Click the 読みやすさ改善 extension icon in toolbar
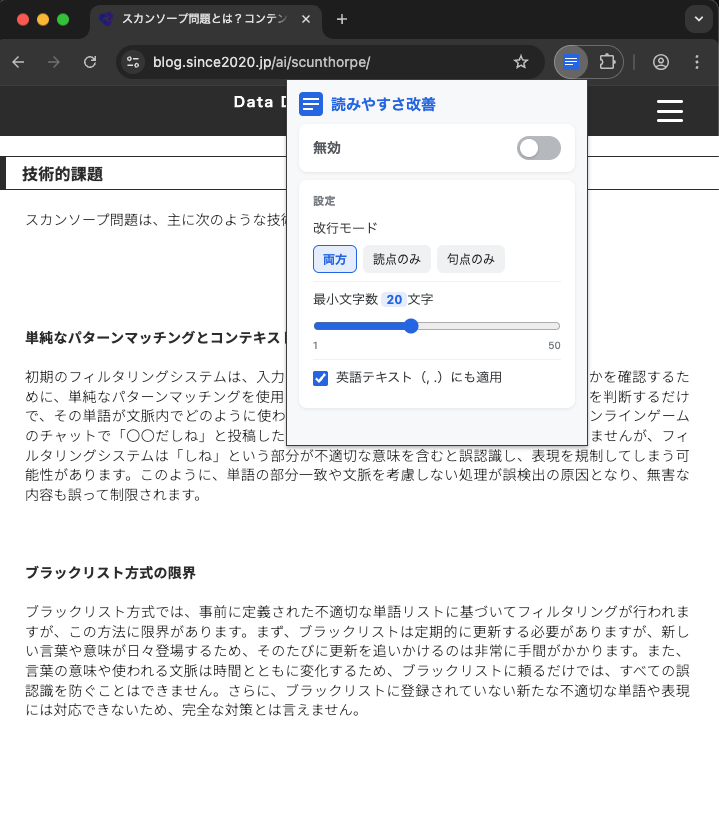Viewport: 719px width, 824px height. [571, 62]
